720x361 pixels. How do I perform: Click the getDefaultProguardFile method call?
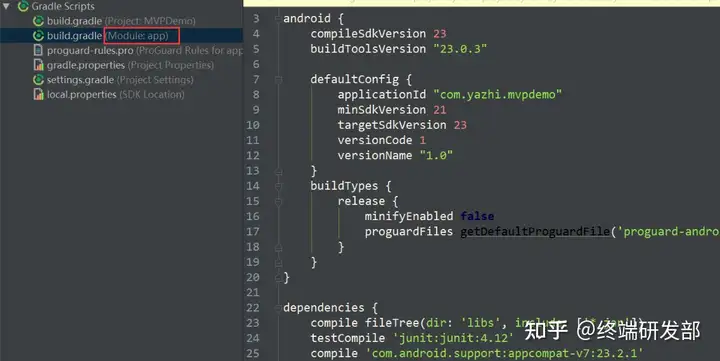pyautogui.click(x=535, y=232)
